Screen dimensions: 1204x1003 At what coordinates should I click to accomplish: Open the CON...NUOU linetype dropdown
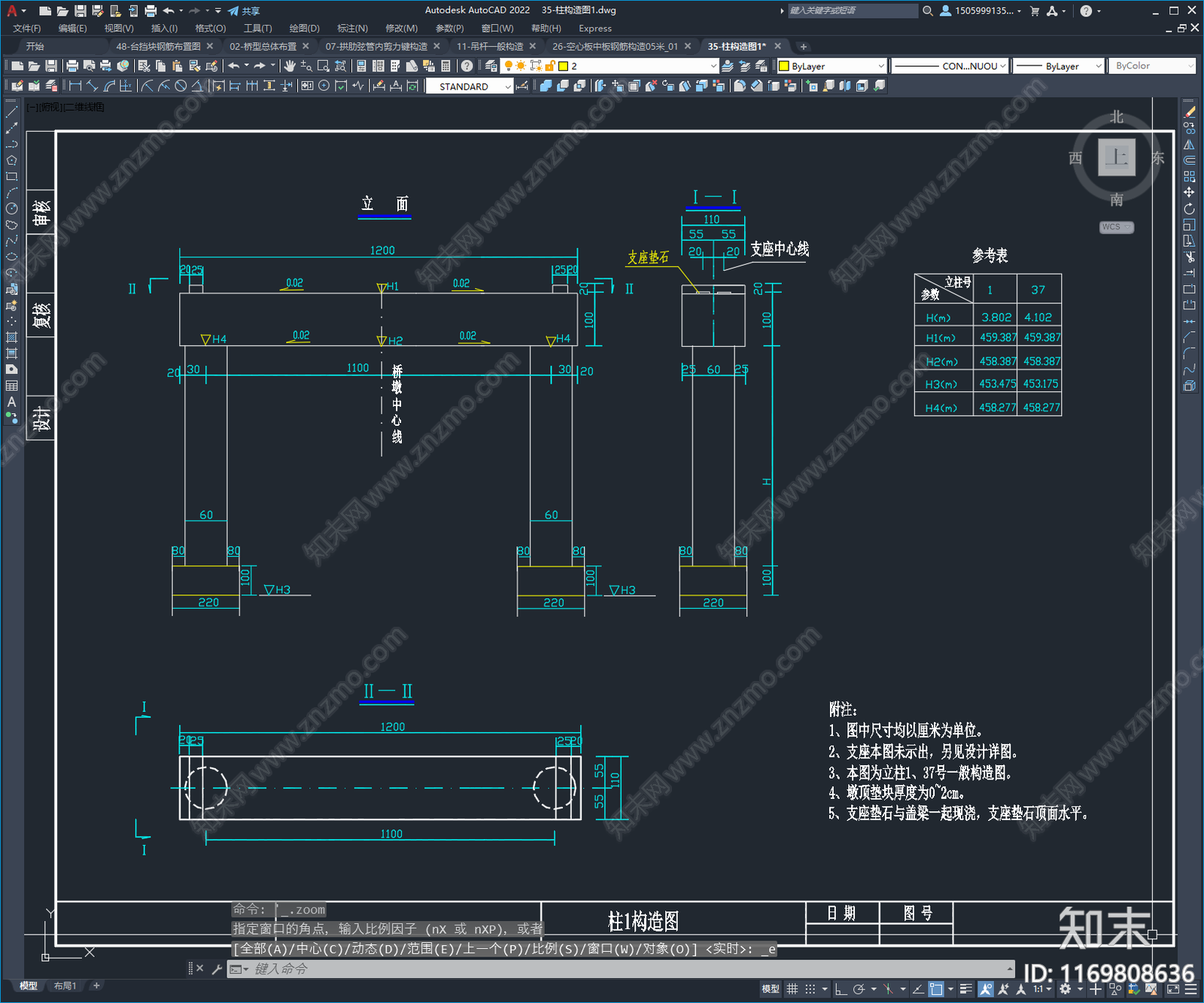pyautogui.click(x=950, y=66)
